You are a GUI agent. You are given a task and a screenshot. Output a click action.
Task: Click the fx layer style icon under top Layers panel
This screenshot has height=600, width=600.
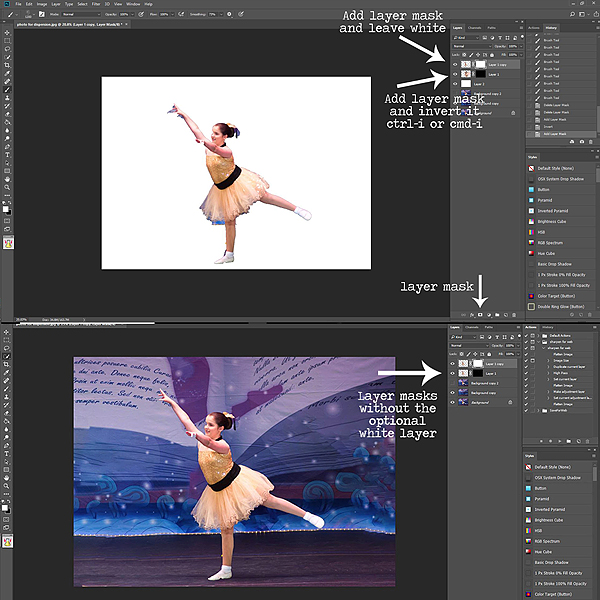tap(472, 315)
